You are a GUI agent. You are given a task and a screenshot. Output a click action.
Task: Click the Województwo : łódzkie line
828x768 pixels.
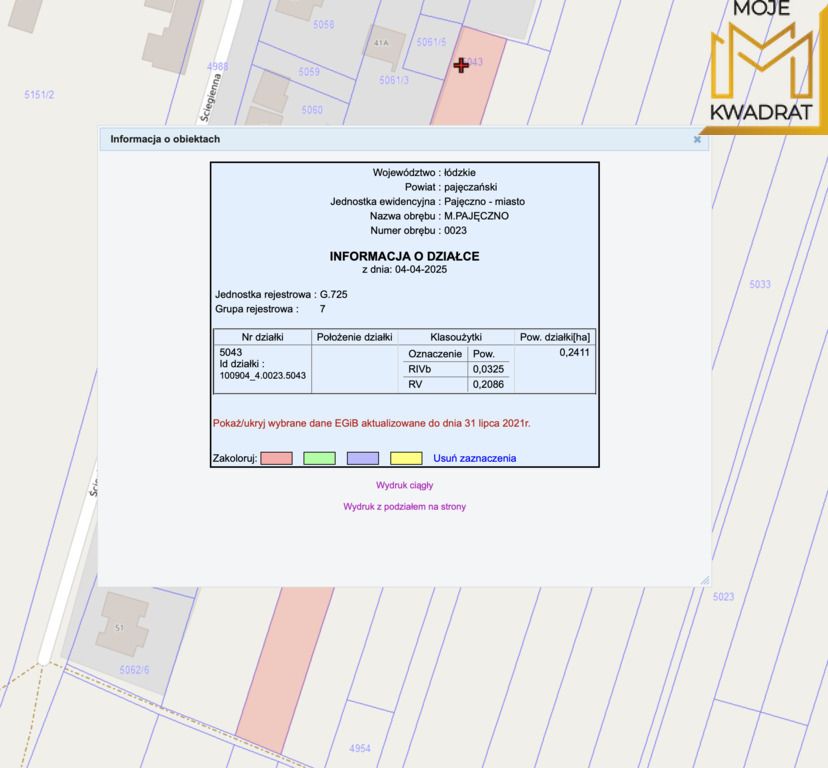424,172
